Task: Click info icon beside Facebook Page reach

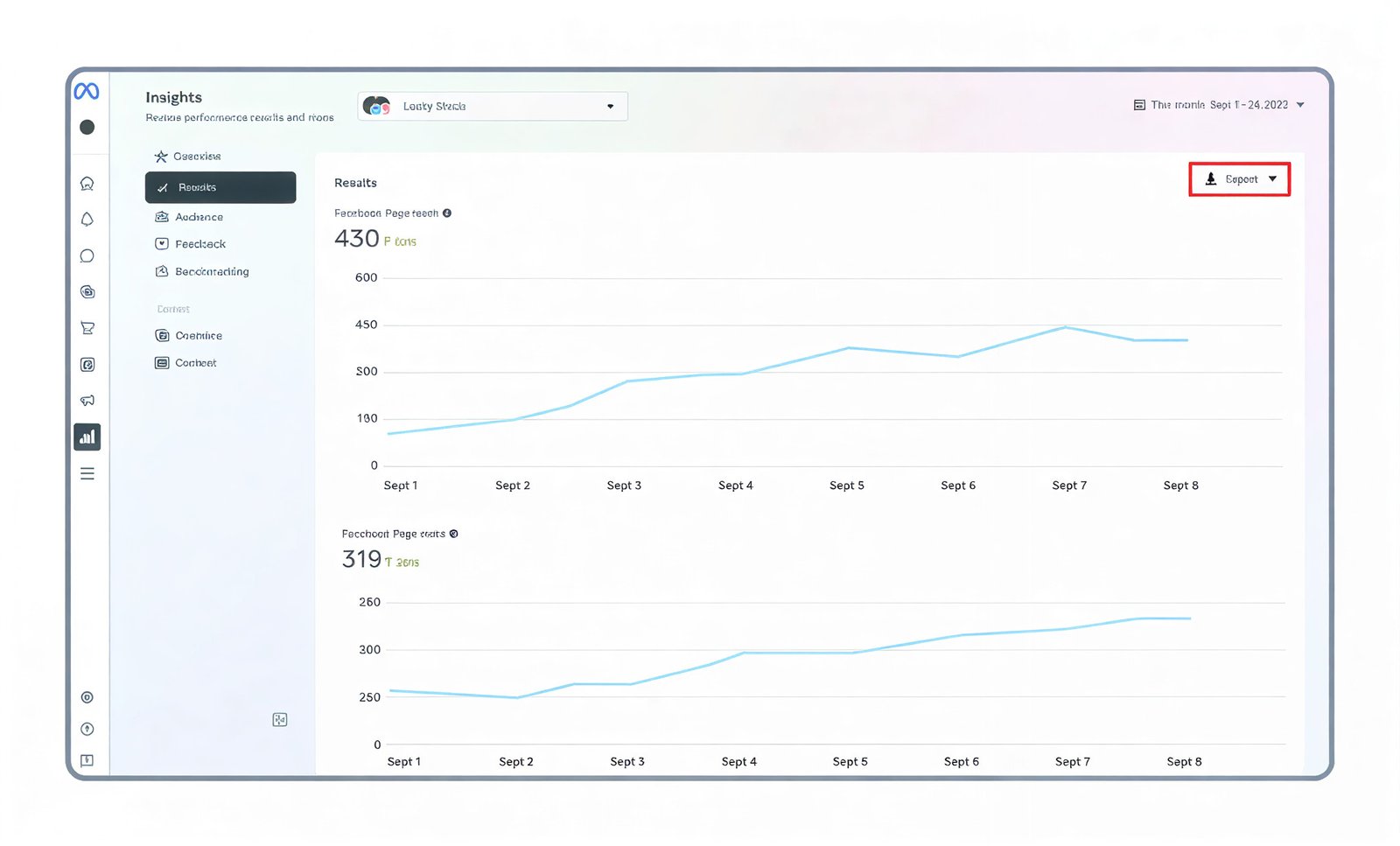Action: (447, 213)
